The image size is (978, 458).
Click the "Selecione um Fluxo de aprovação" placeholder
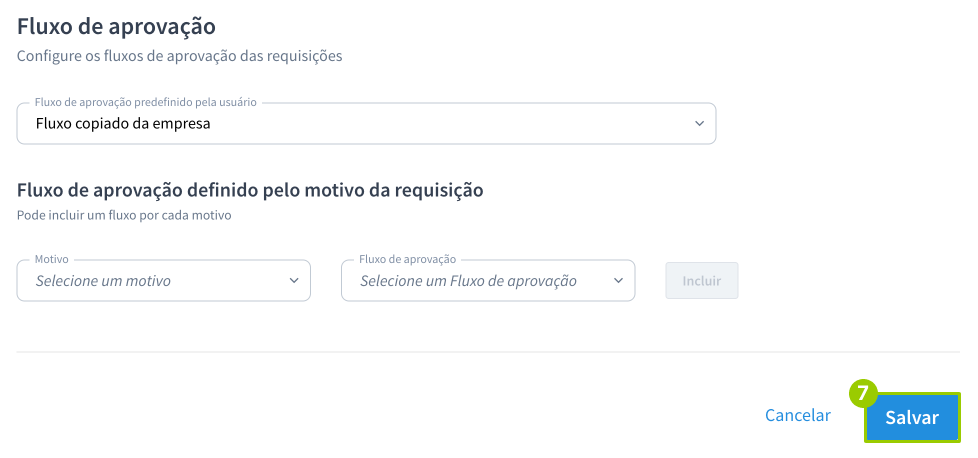tap(468, 281)
